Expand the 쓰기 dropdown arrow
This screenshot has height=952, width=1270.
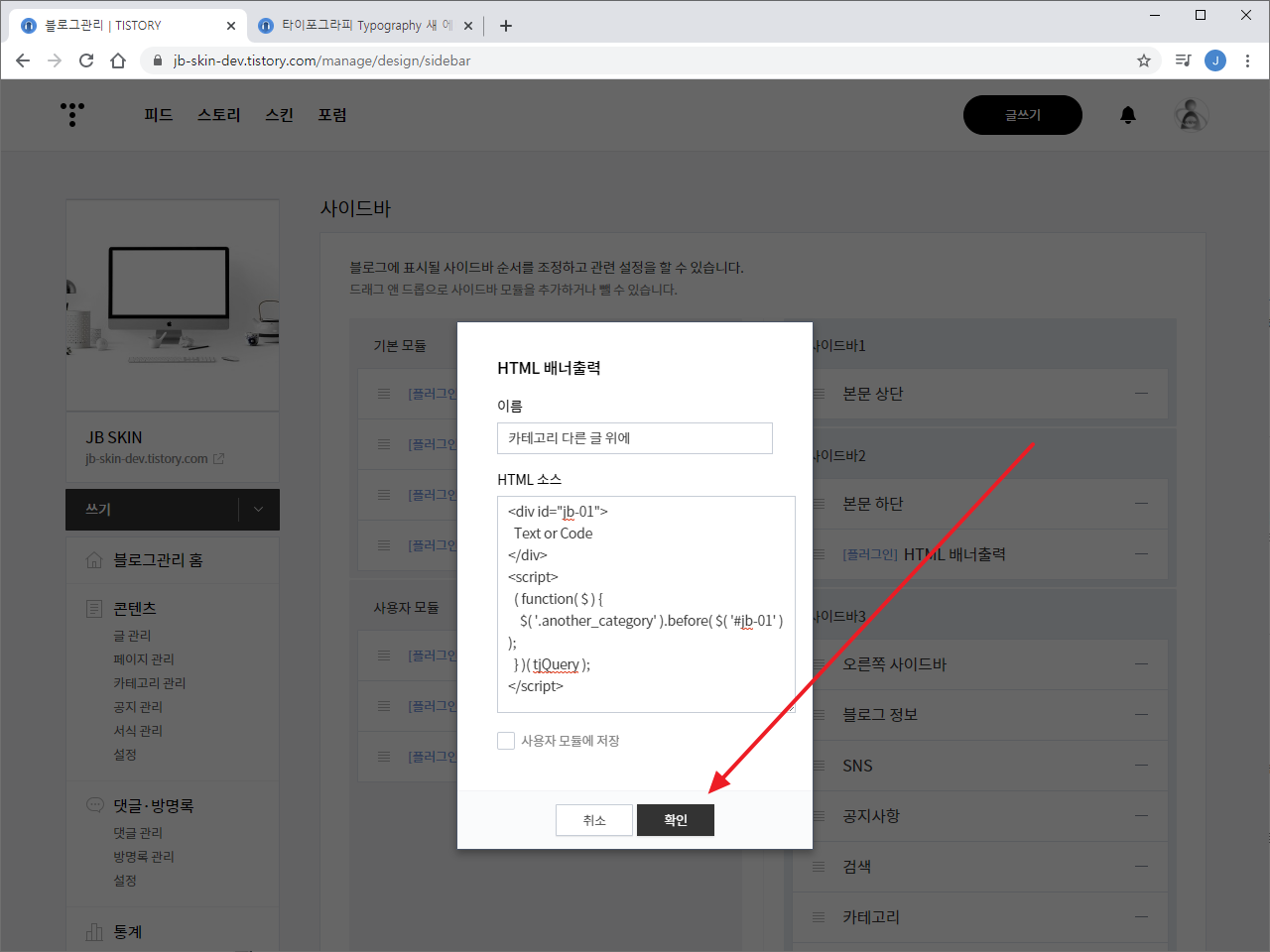[x=258, y=510]
